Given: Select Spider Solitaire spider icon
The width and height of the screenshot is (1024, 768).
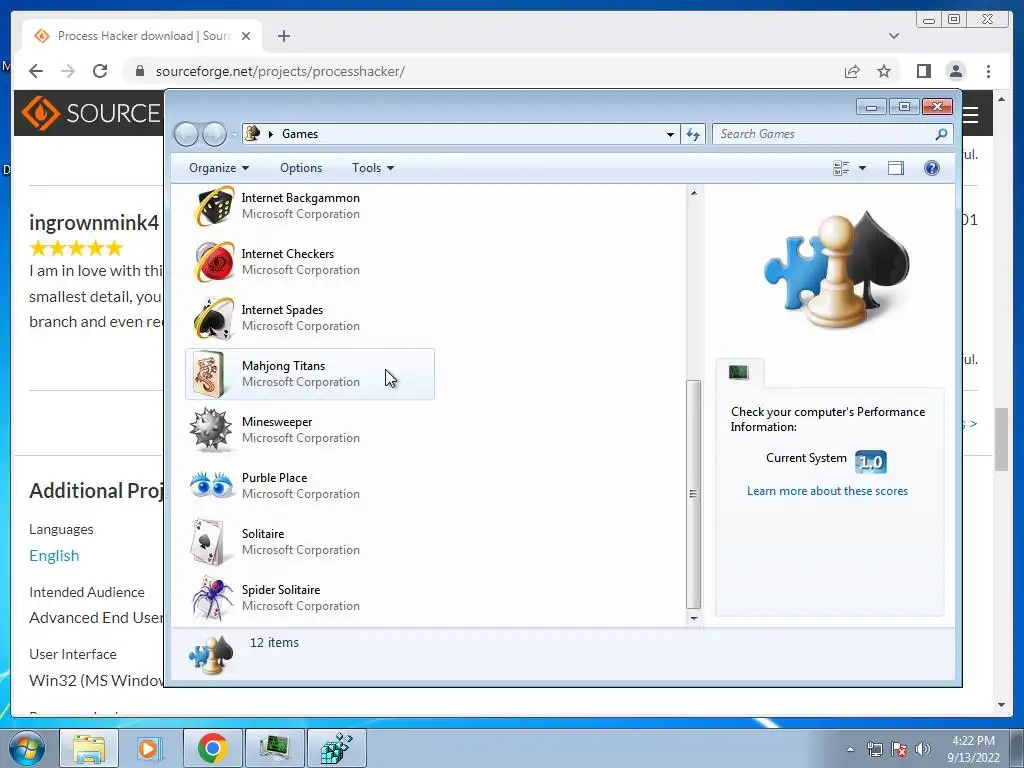Looking at the screenshot, I should [x=212, y=598].
